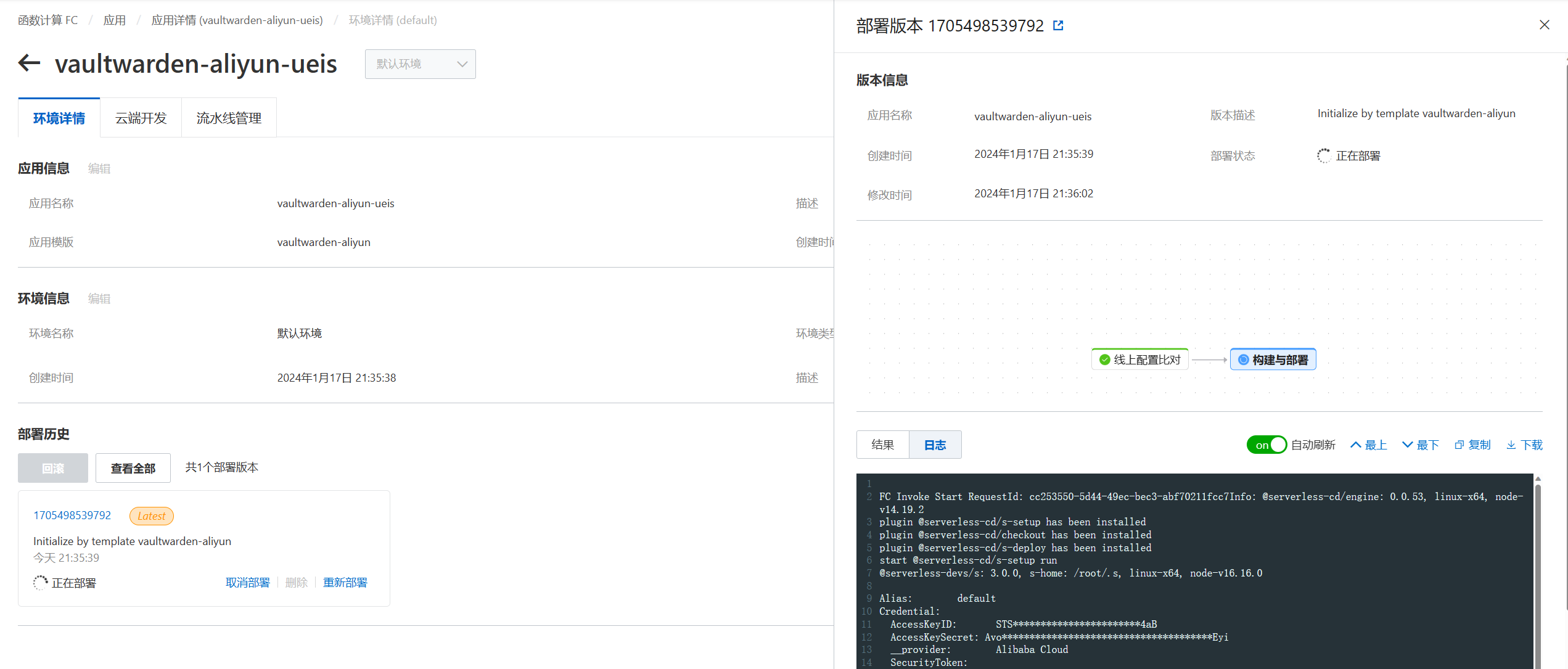Click log line 'start @serverless-cd/s-setup run'
Screen dimensions: 1568x669
coord(968,560)
